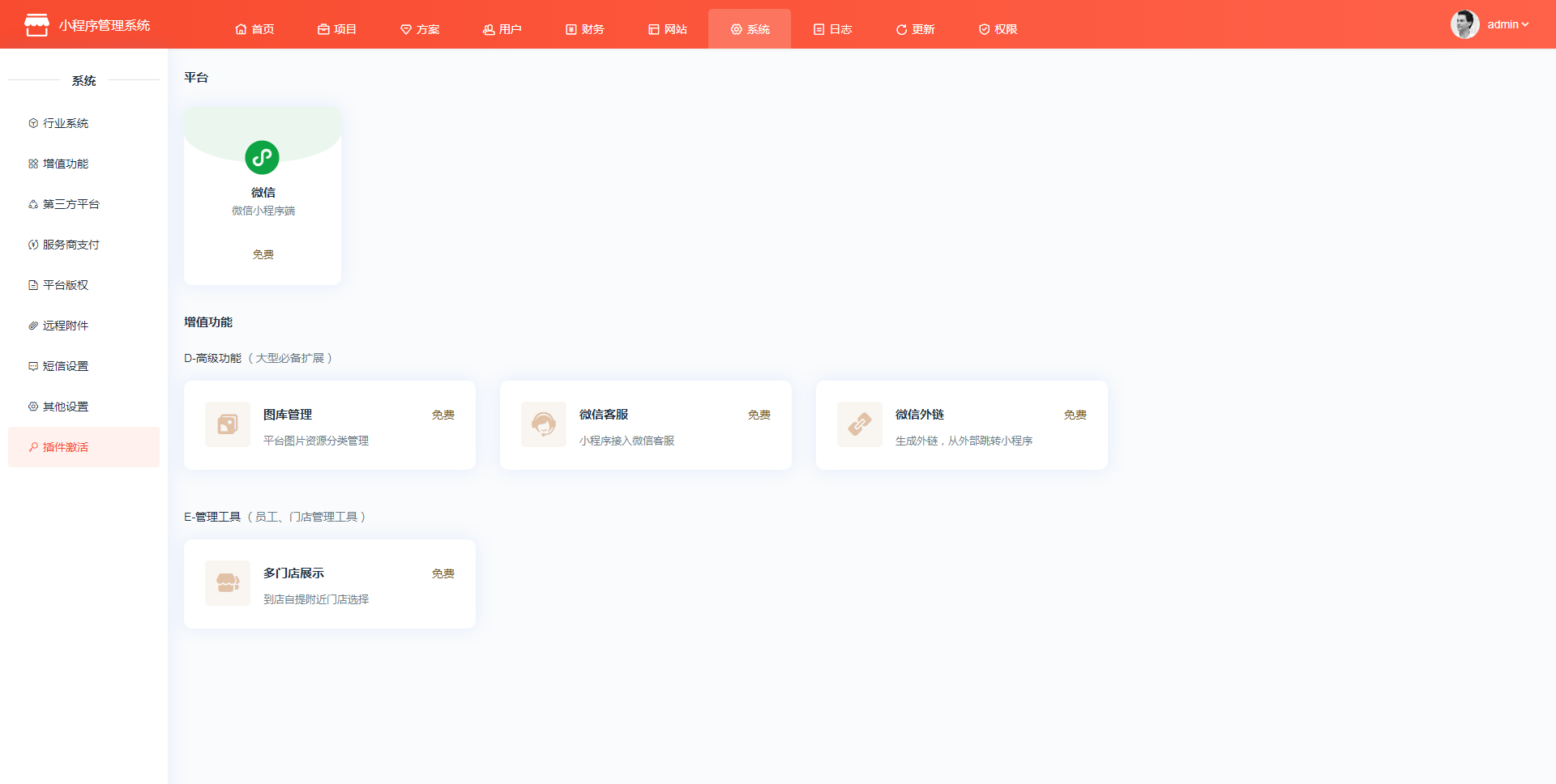This screenshot has height=784, width=1556.
Task: Click the 多门店展示 card title
Action: point(293,573)
